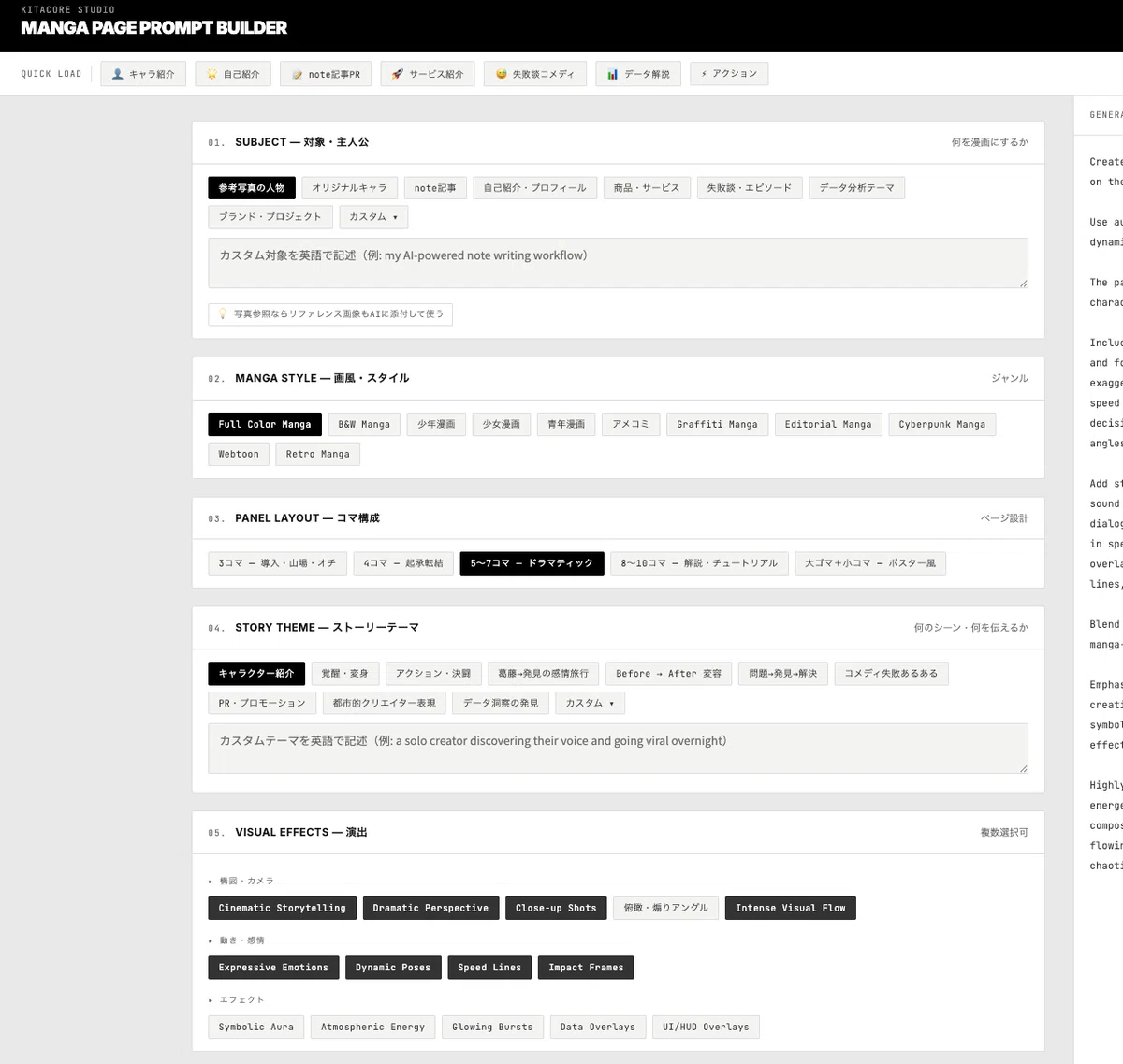
Task: Pick 青年漫画 style
Action: (566, 425)
